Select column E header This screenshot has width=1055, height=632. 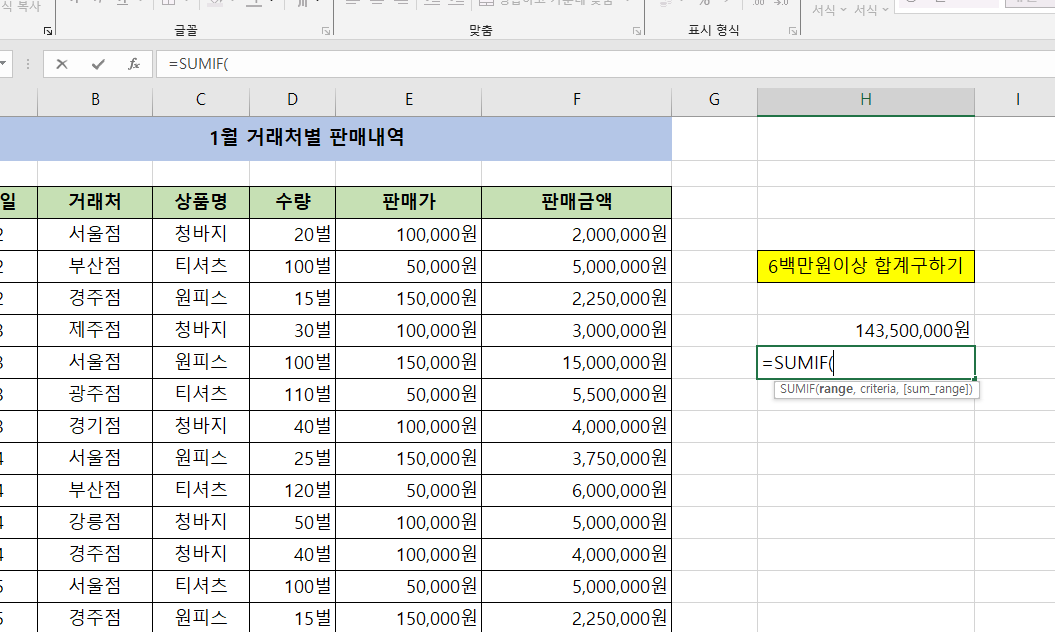[408, 100]
